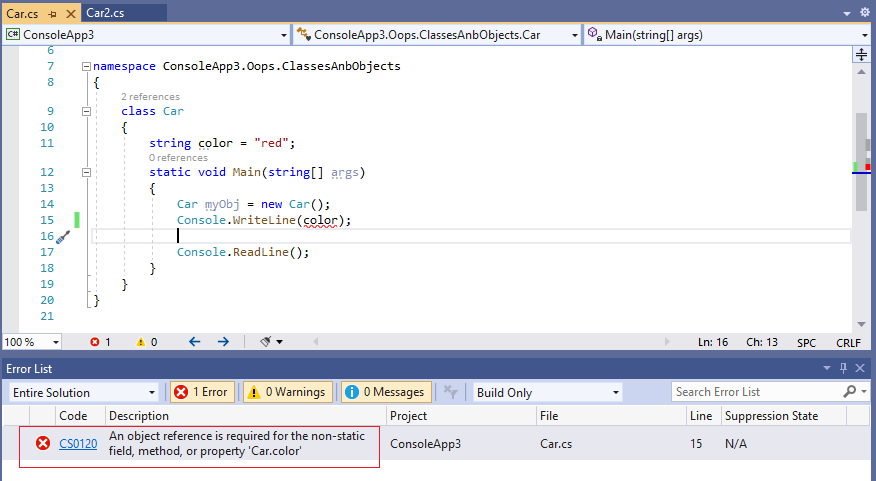Click the '0 references' CodeLens link

pos(178,158)
